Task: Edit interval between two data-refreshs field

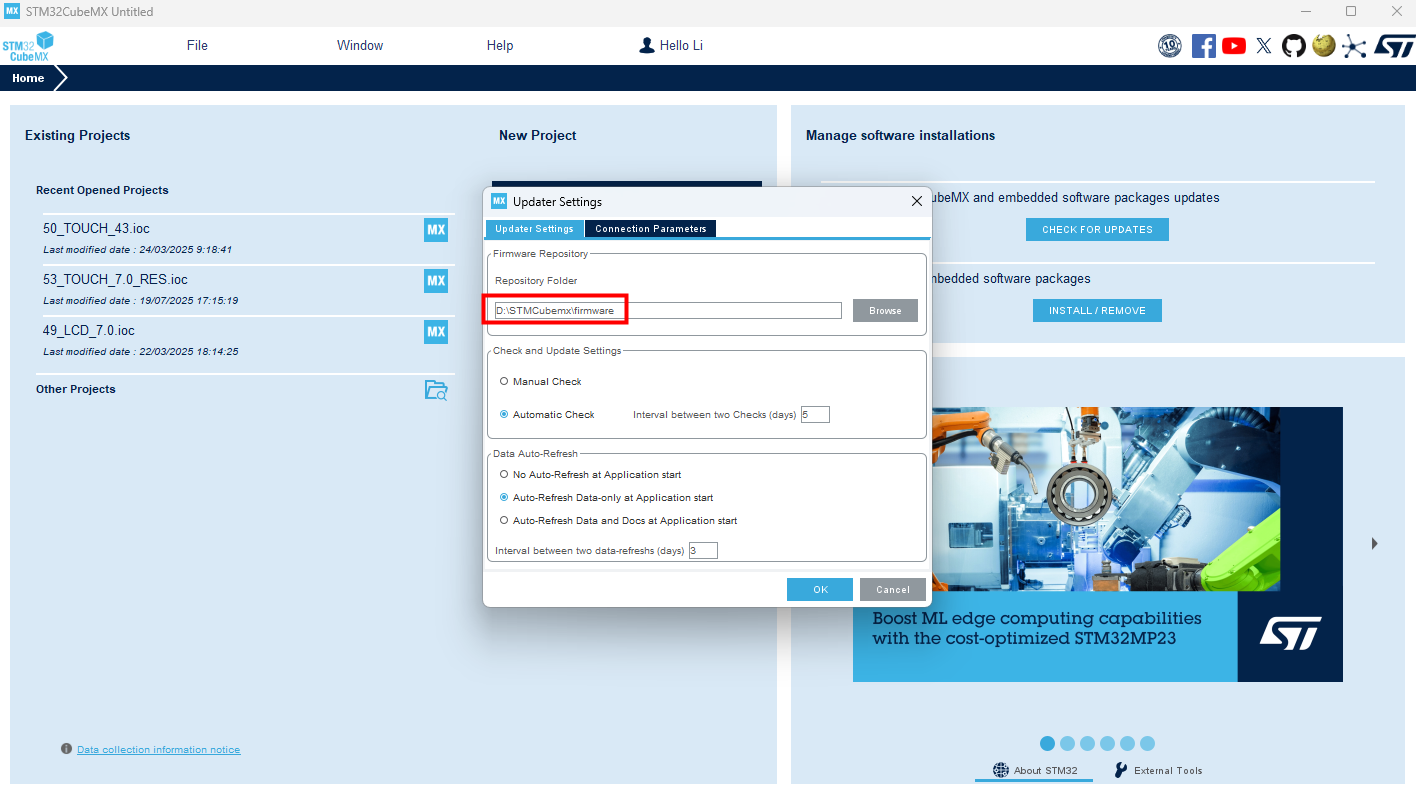Action: [x=703, y=551]
